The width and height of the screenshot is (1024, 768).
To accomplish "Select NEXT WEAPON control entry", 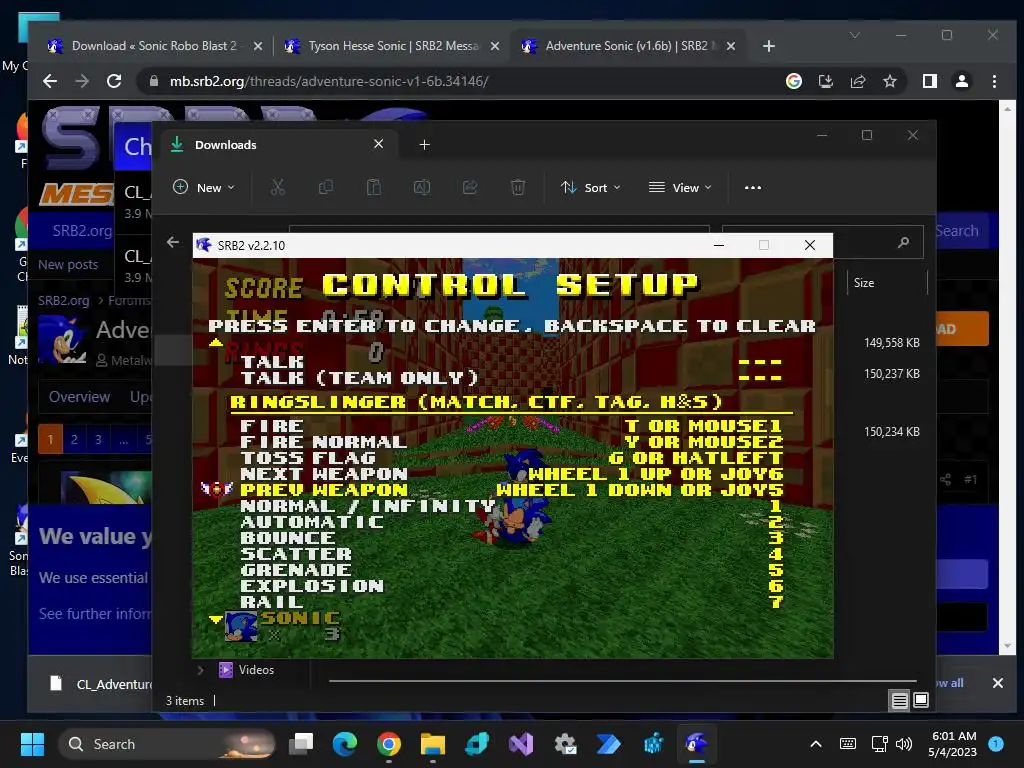I will click(511, 474).
